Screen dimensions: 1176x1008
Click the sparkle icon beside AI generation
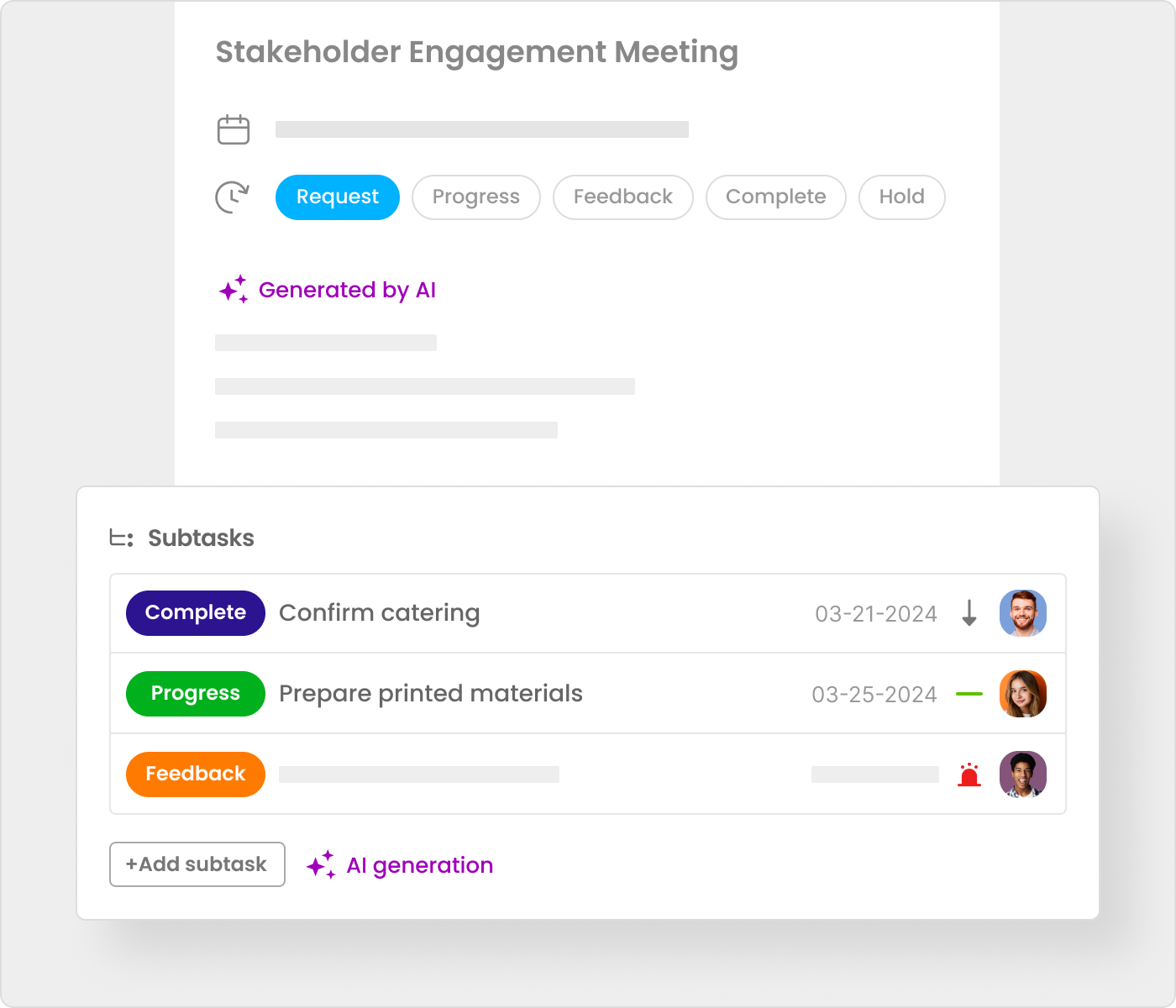[x=321, y=865]
